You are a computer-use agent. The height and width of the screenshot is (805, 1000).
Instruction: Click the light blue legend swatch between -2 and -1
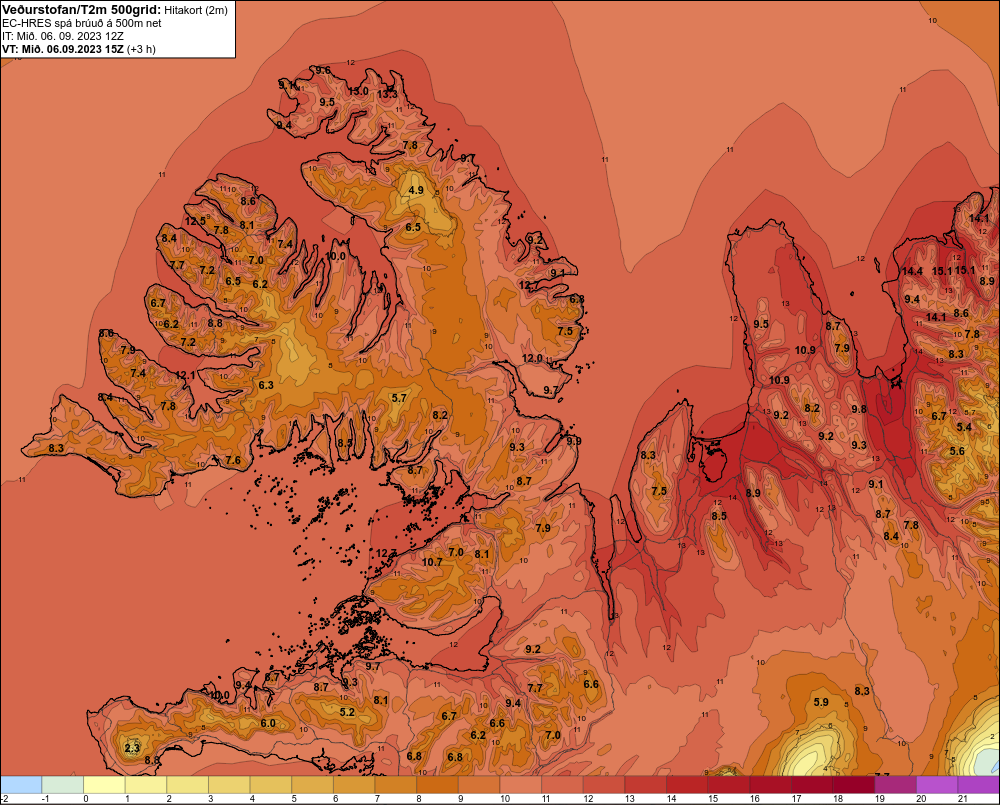[x=21, y=784]
